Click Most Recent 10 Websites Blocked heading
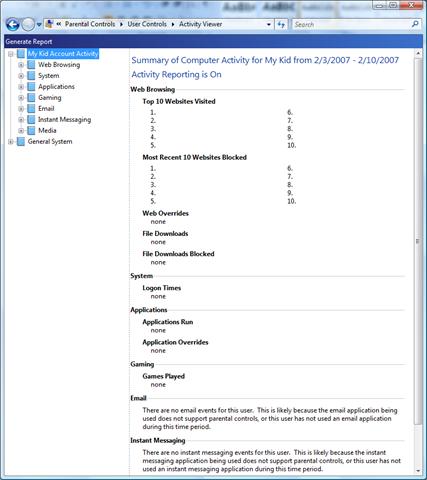This screenshot has width=427, height=480. click(x=195, y=157)
